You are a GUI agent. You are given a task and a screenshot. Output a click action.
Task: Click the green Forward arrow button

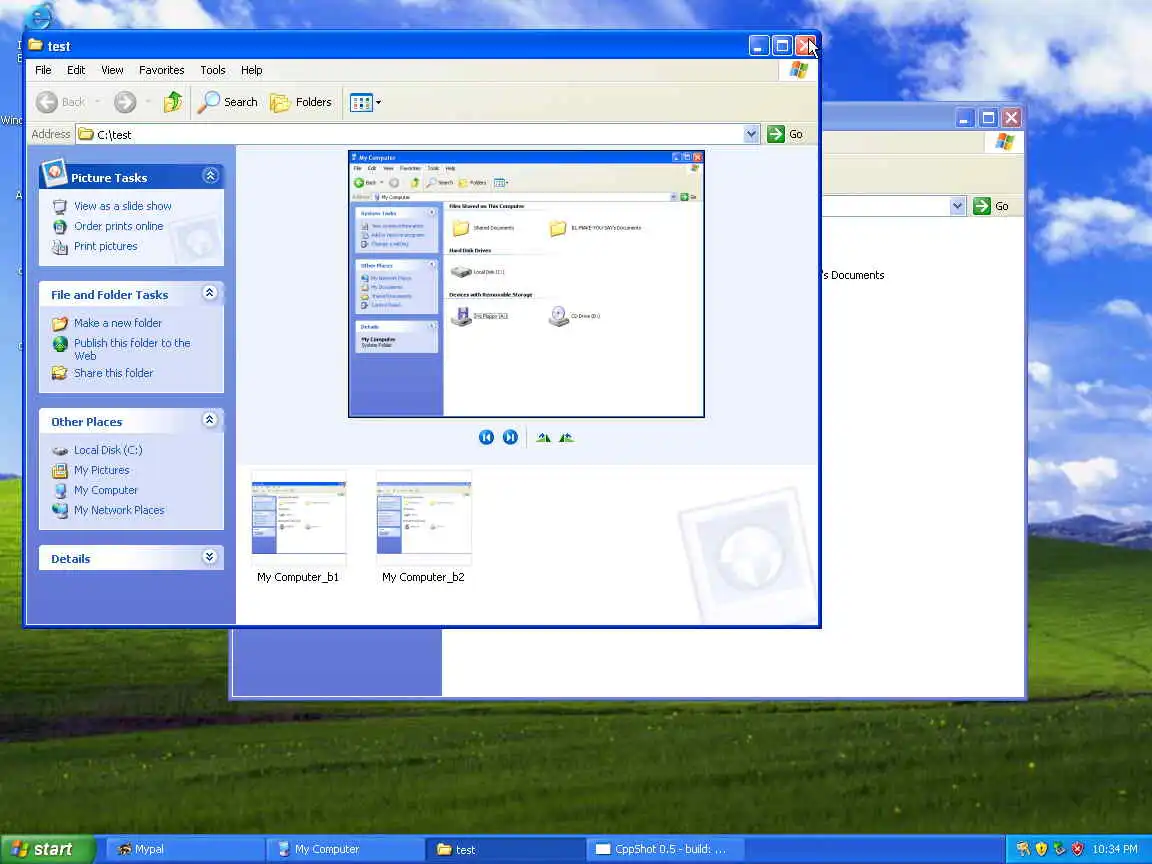[125, 102]
